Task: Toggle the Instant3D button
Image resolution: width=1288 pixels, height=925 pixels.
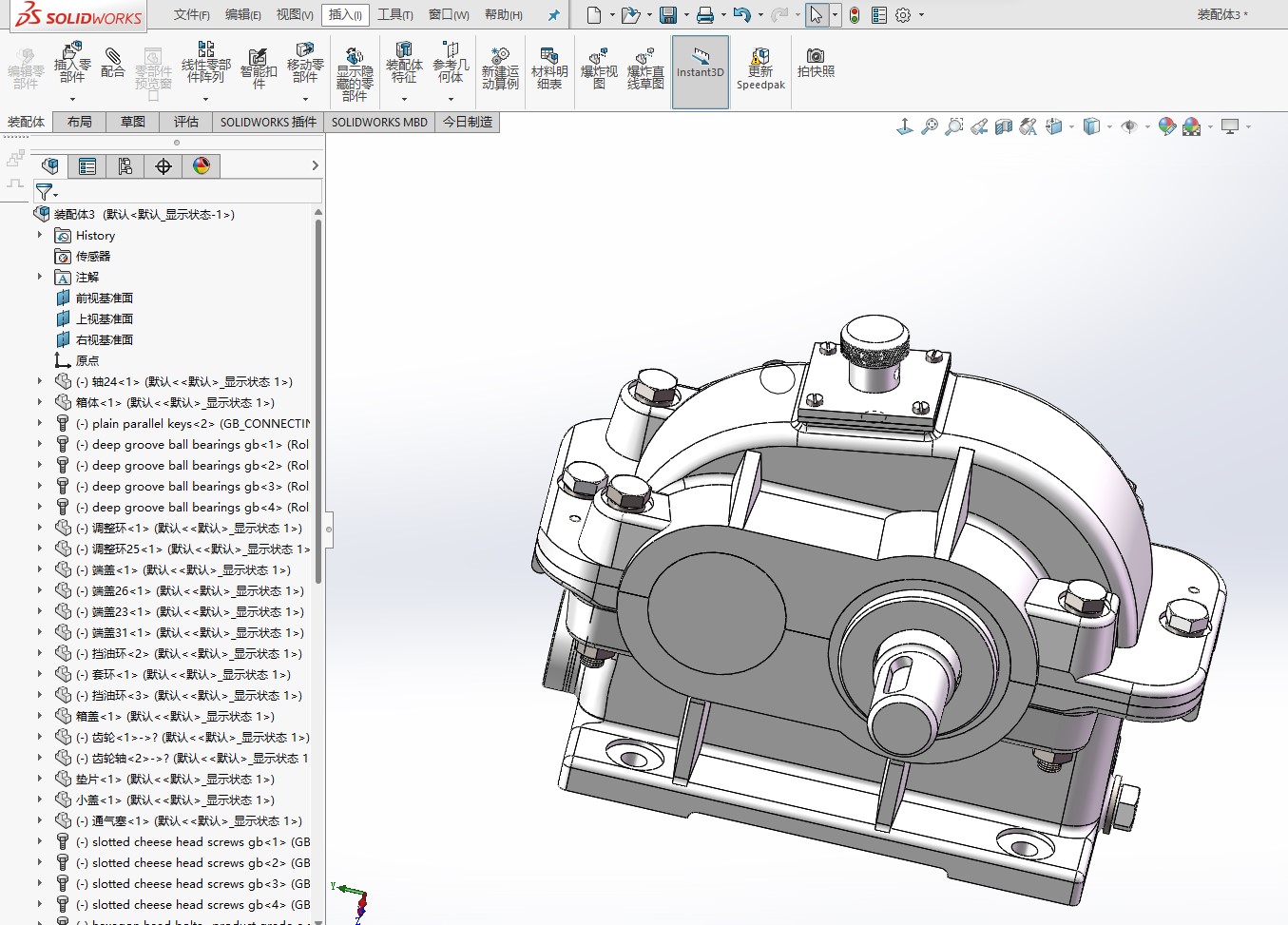Action: [x=701, y=71]
